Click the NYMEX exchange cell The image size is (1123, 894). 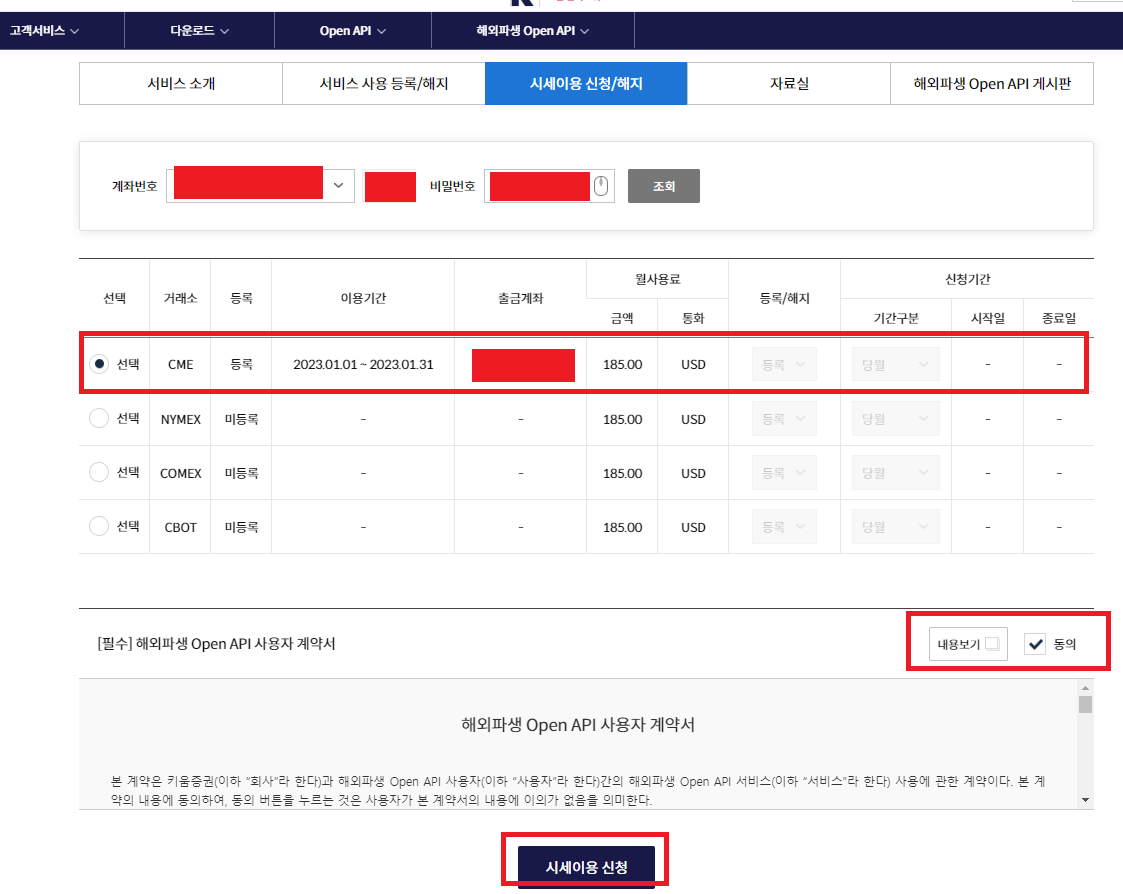click(x=180, y=419)
